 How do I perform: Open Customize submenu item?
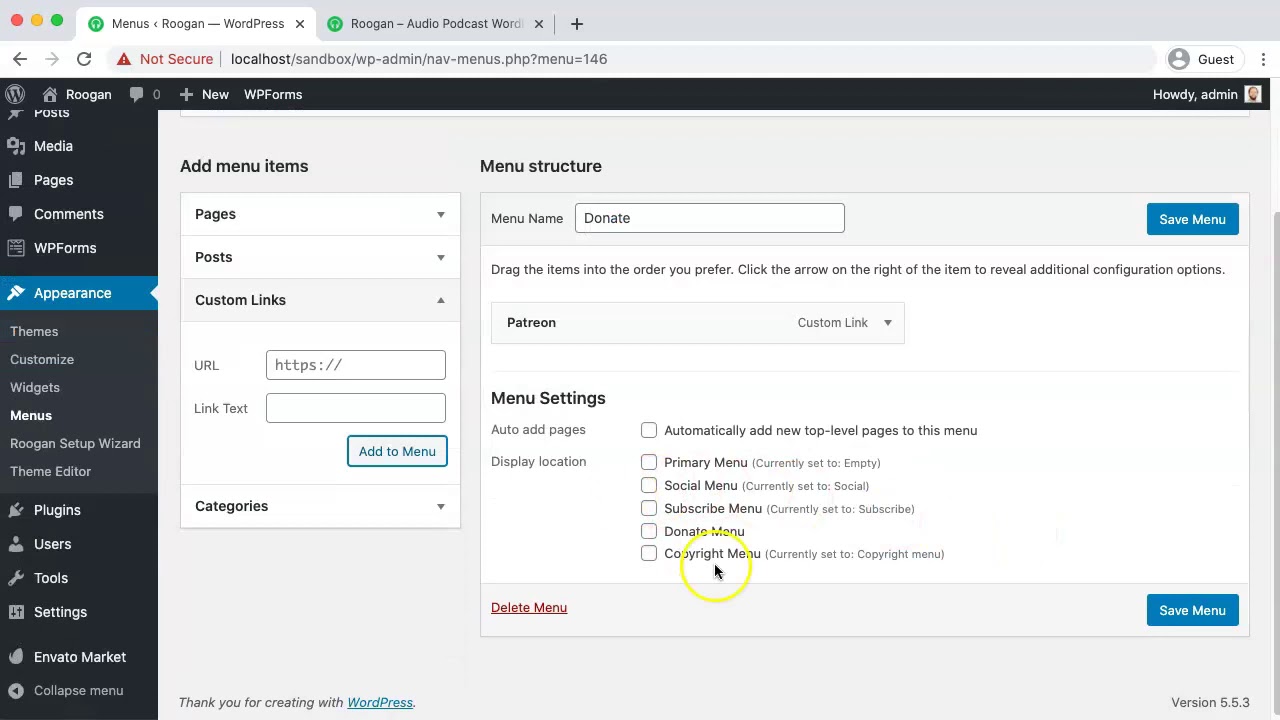[42, 359]
